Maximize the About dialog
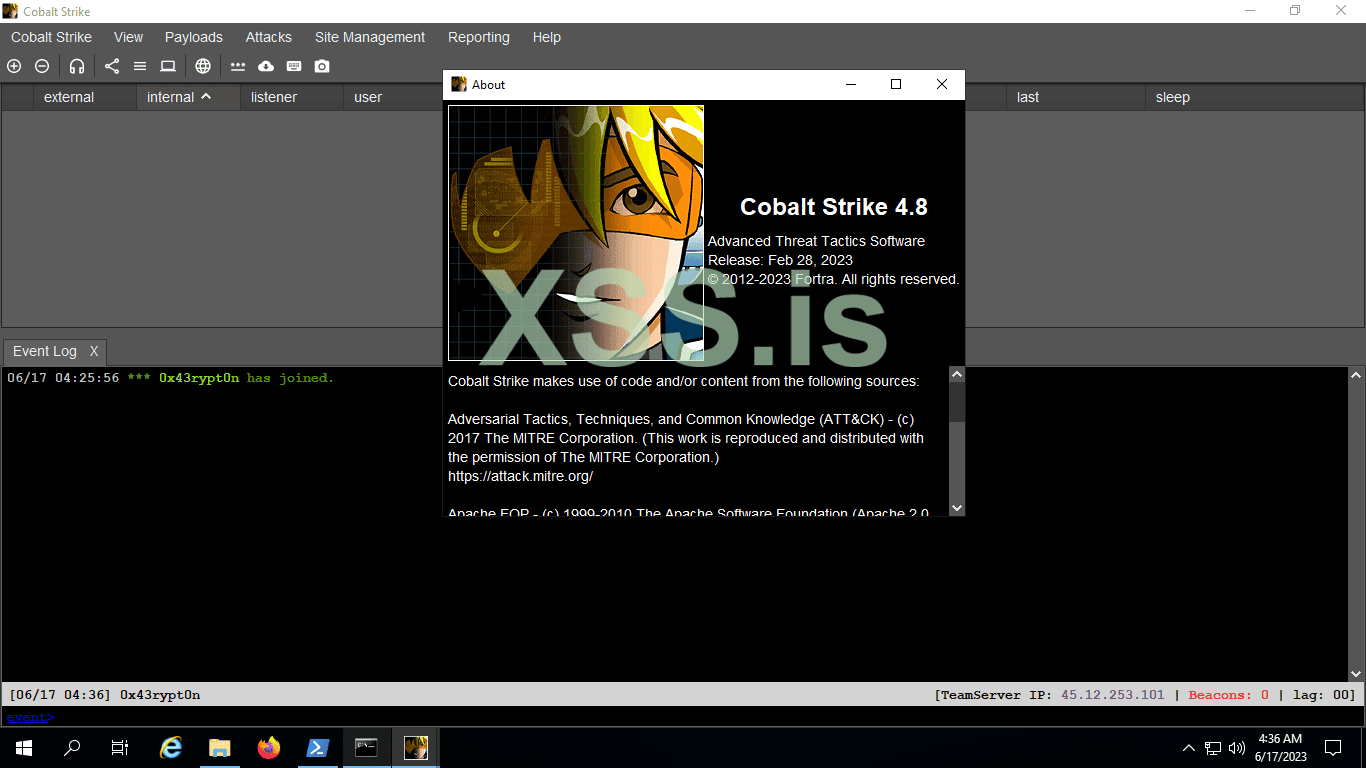This screenshot has width=1366, height=768. point(896,85)
